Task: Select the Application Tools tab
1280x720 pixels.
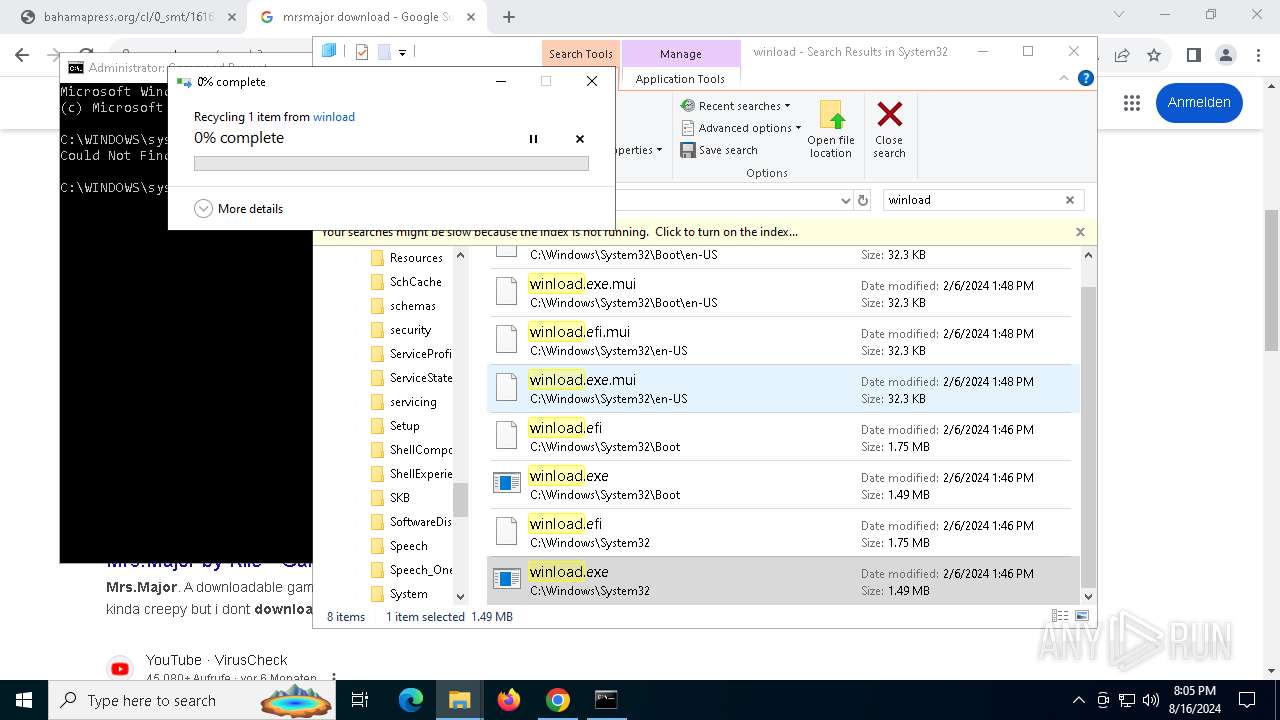Action: [x=680, y=79]
